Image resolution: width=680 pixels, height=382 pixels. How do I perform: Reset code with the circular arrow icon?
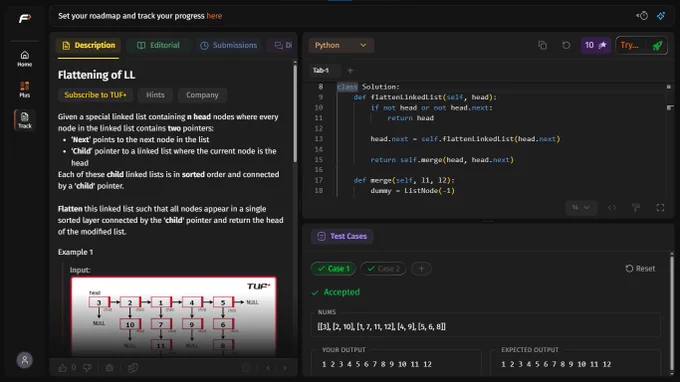(x=566, y=45)
